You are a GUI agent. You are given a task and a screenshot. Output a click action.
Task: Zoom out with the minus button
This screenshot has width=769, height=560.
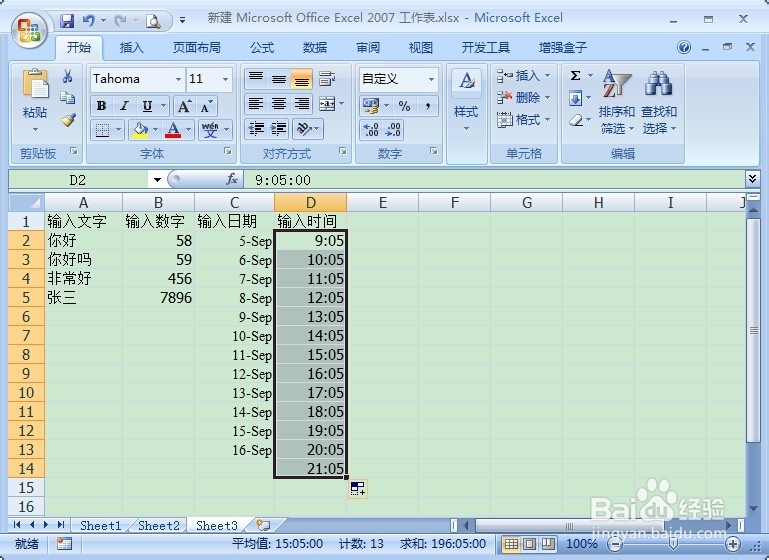pyautogui.click(x=615, y=544)
